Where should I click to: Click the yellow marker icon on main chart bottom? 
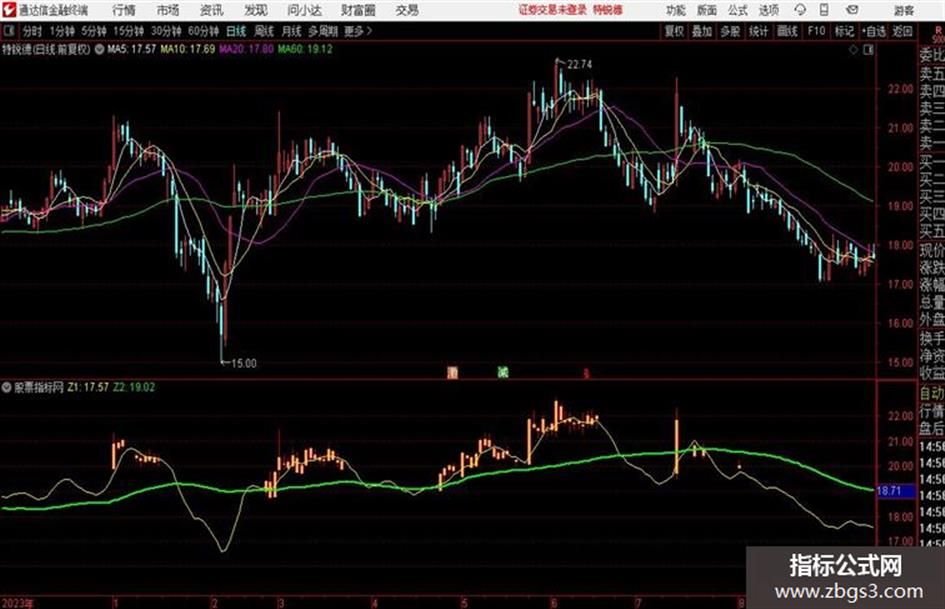point(453,372)
